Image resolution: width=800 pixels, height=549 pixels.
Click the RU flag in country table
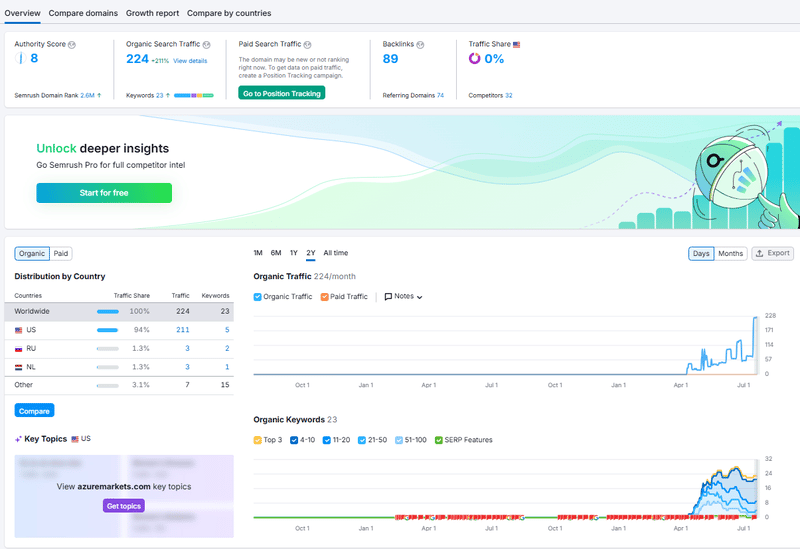click(x=18, y=349)
